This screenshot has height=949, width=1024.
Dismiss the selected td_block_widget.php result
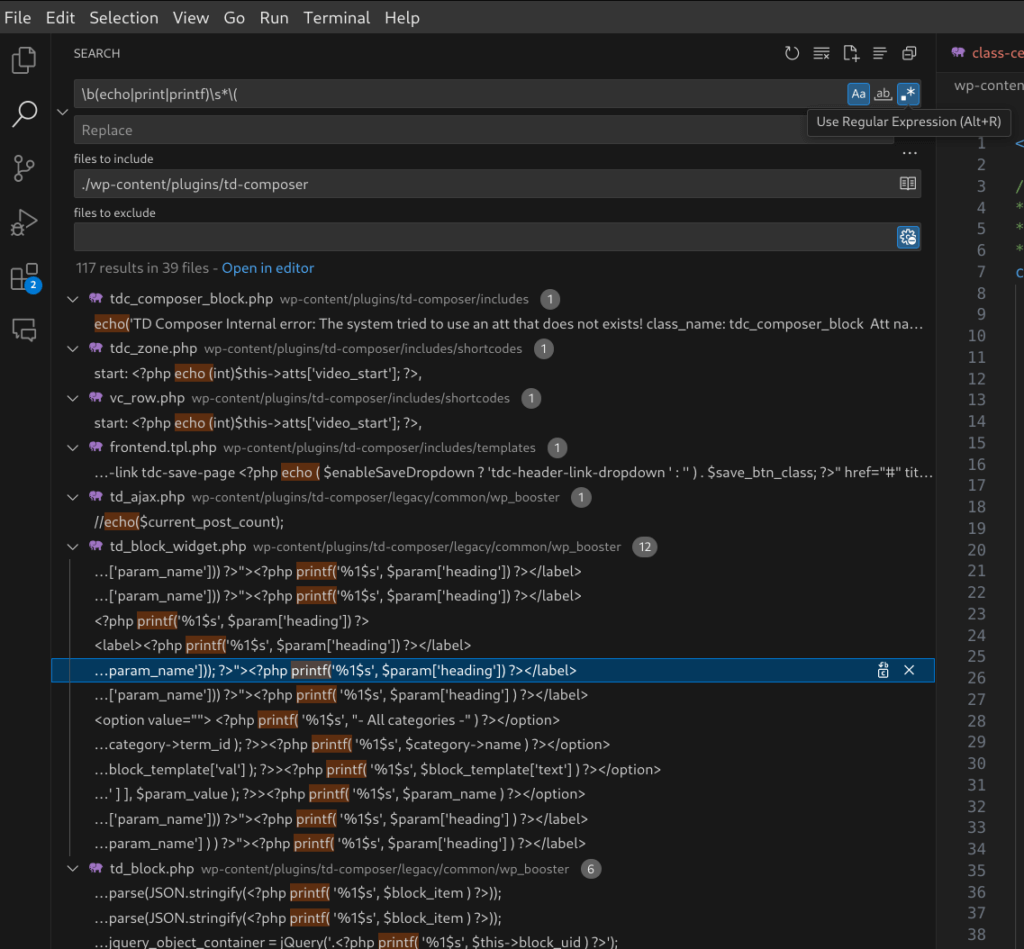[908, 670]
